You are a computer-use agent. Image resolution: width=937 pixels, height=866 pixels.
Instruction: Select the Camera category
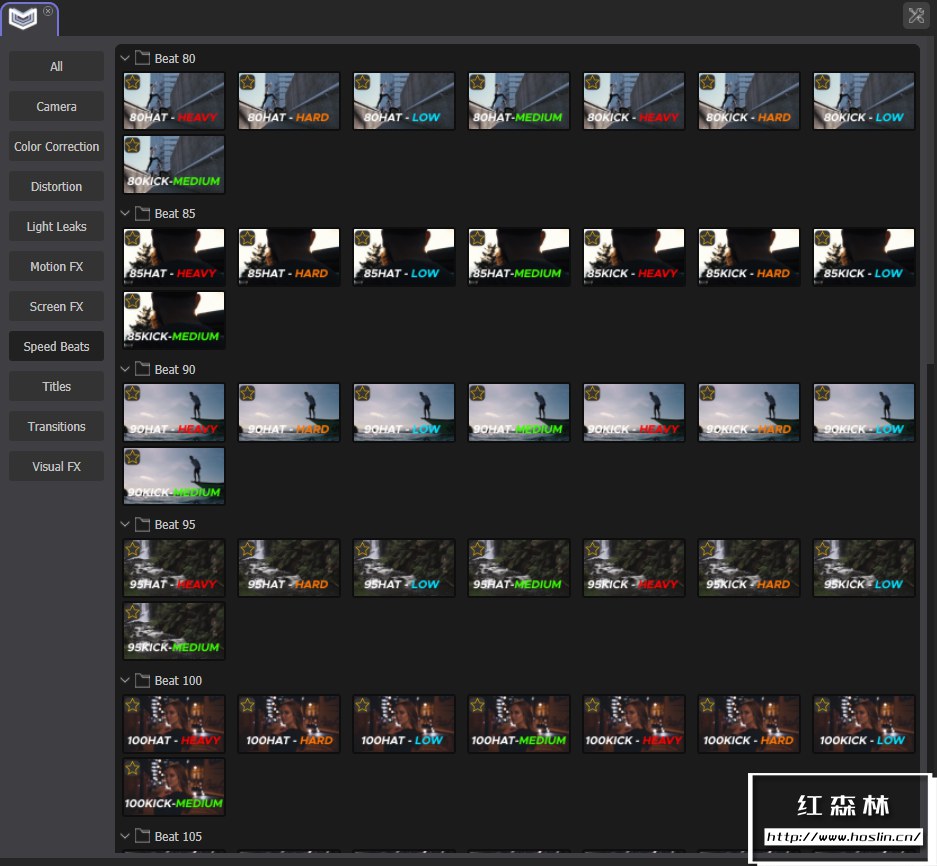coord(56,106)
